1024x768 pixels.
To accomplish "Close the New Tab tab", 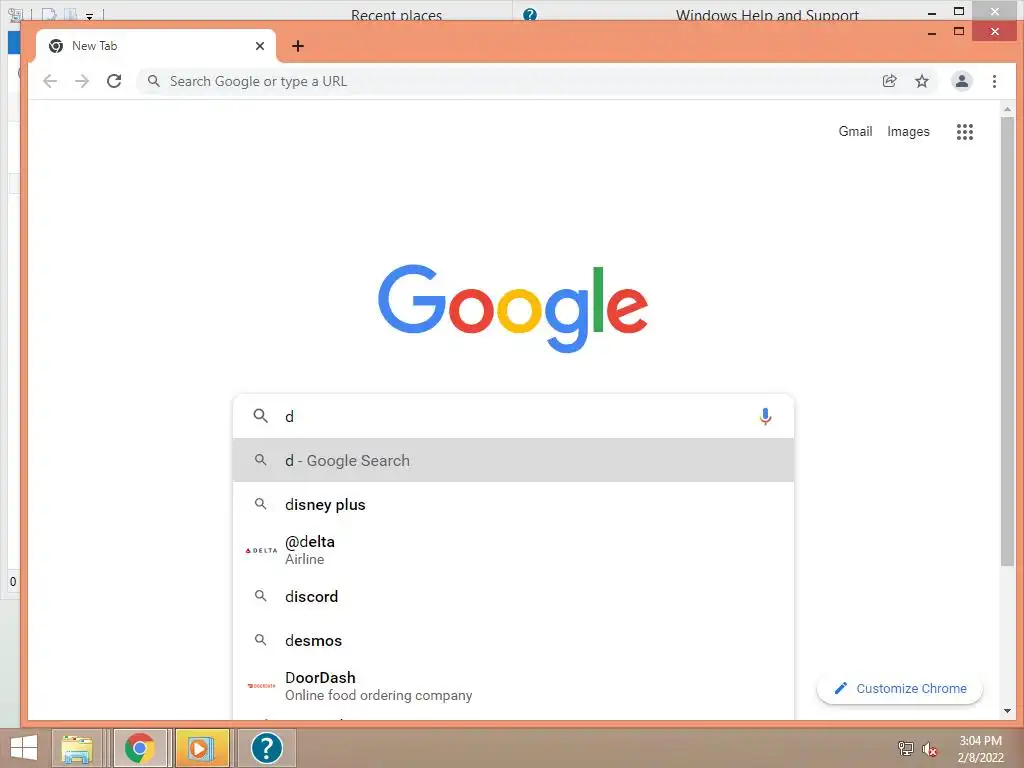I will point(260,46).
